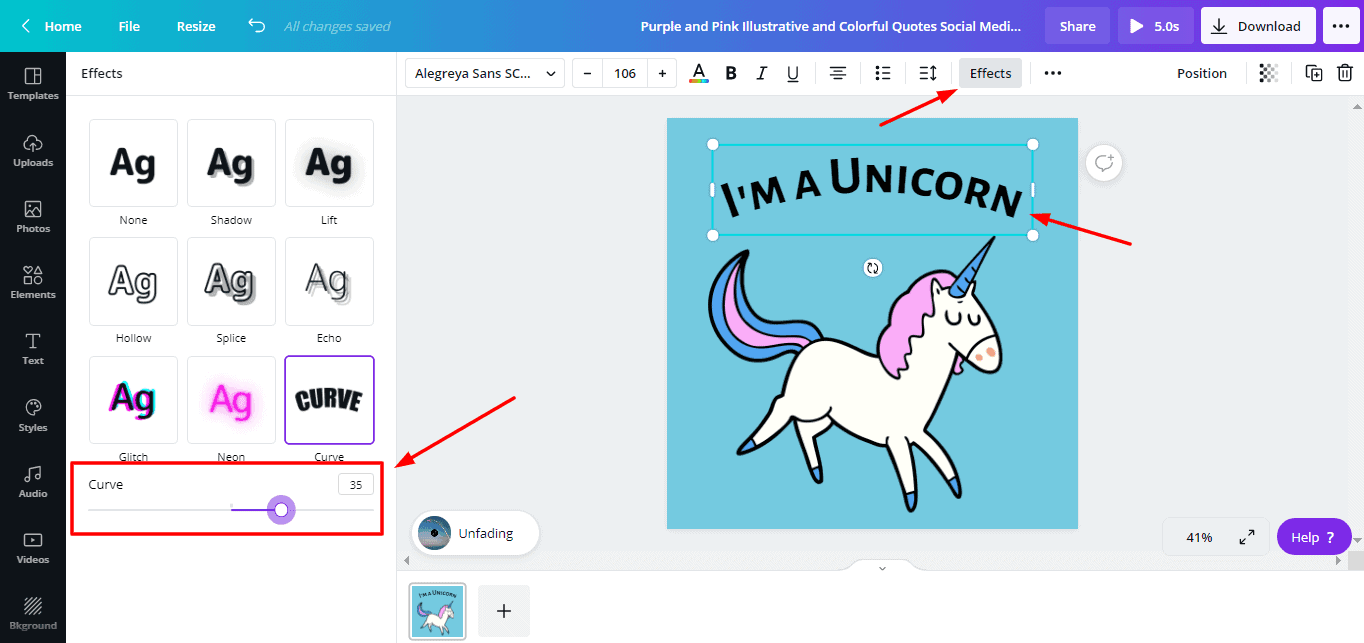Delete element with trash icon
The height and width of the screenshot is (643, 1364).
pos(1345,73)
